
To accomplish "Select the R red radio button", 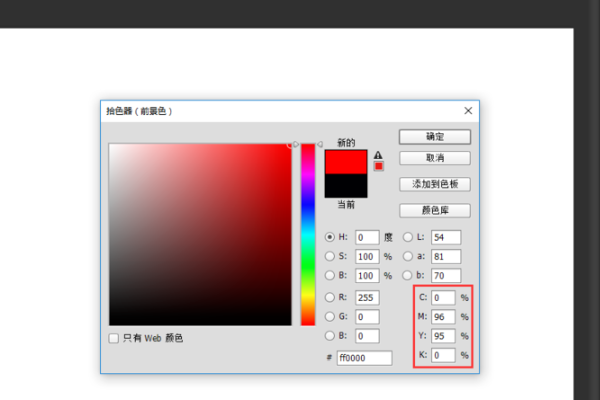I will [x=331, y=297].
